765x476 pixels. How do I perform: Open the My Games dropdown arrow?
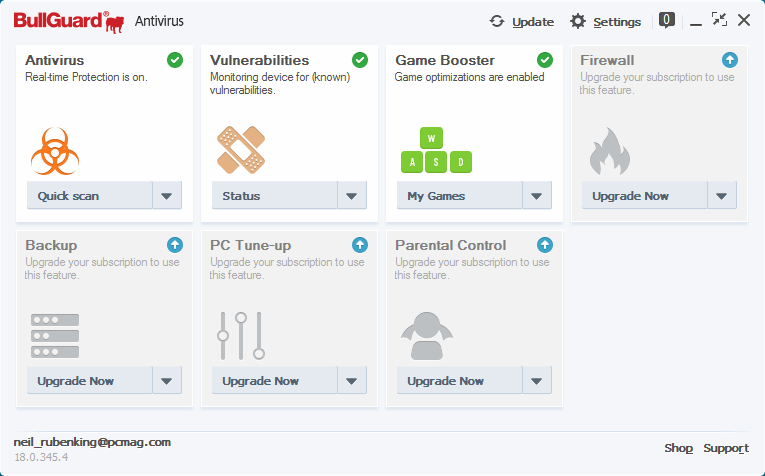click(x=537, y=196)
